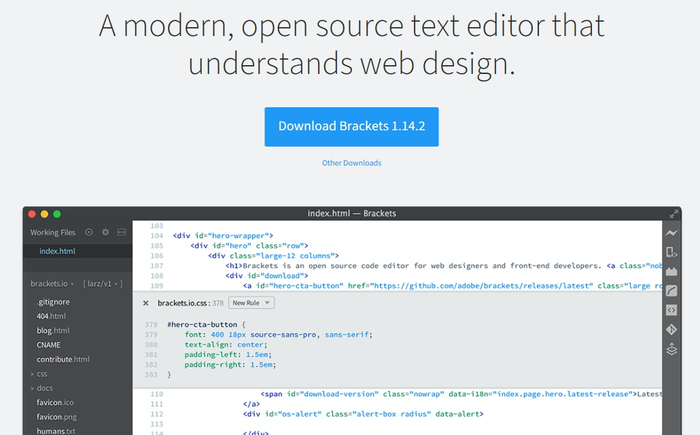
Task: Click Download Brackets 1.14.2 button
Action: point(351,126)
